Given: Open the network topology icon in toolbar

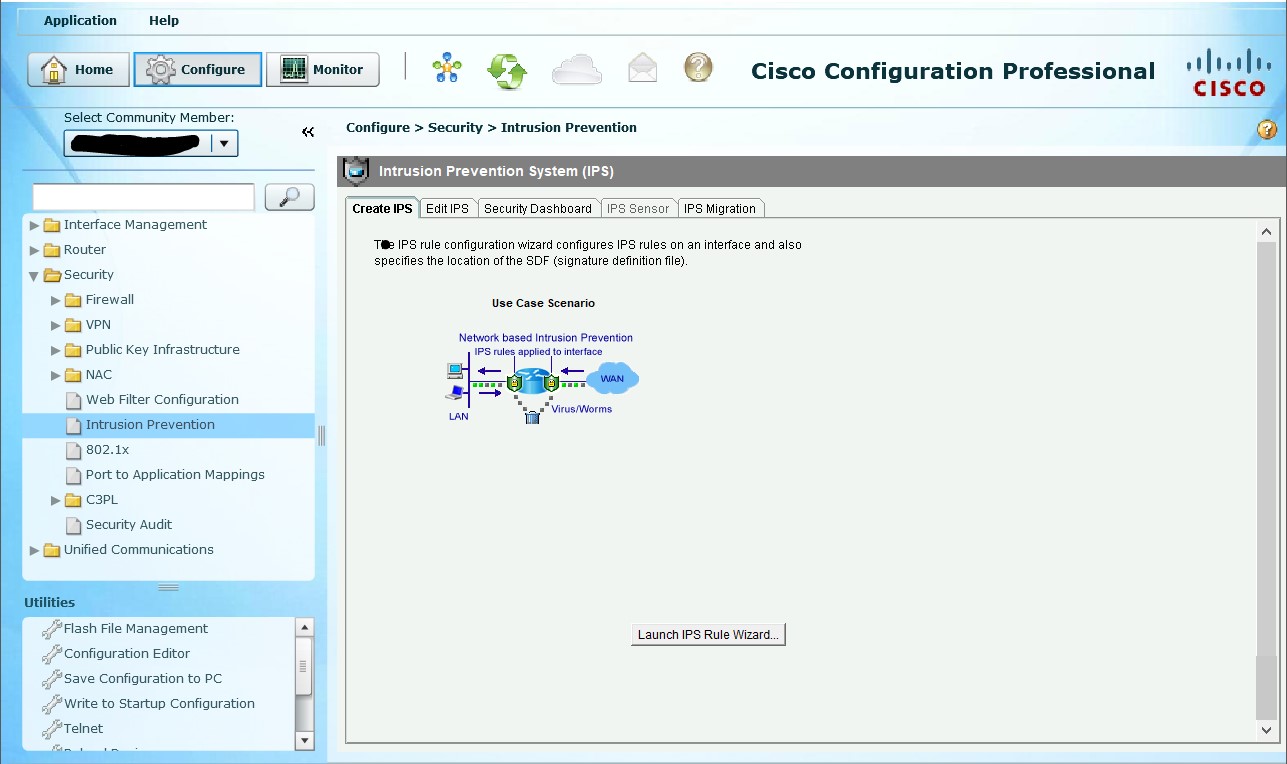Looking at the screenshot, I should pos(447,69).
